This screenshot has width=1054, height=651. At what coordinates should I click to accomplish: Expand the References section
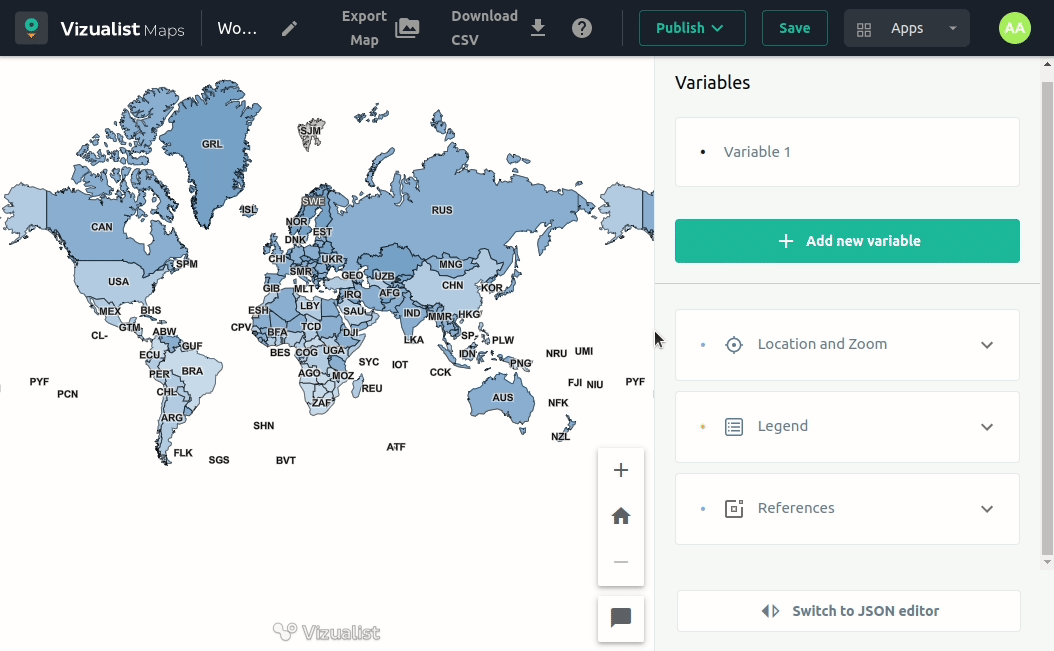coord(847,508)
